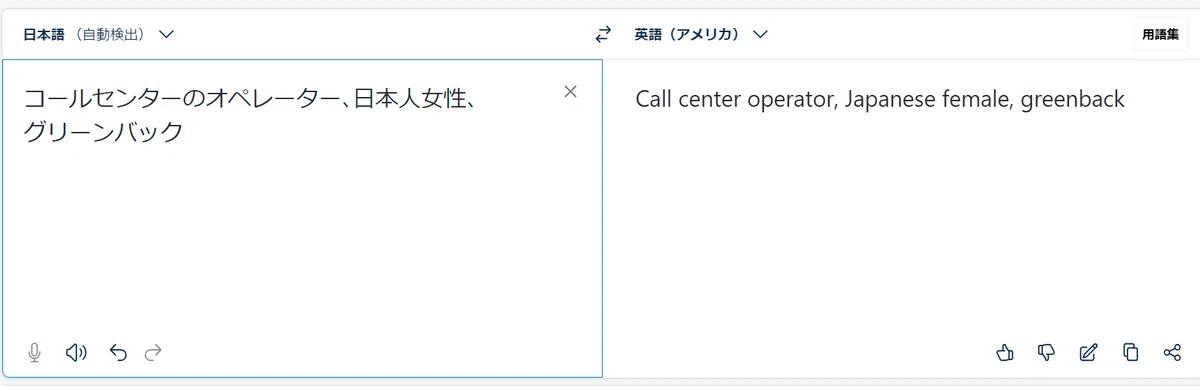1200x386 pixels.
Task: Start voice input with microphone icon
Action: click(x=35, y=352)
